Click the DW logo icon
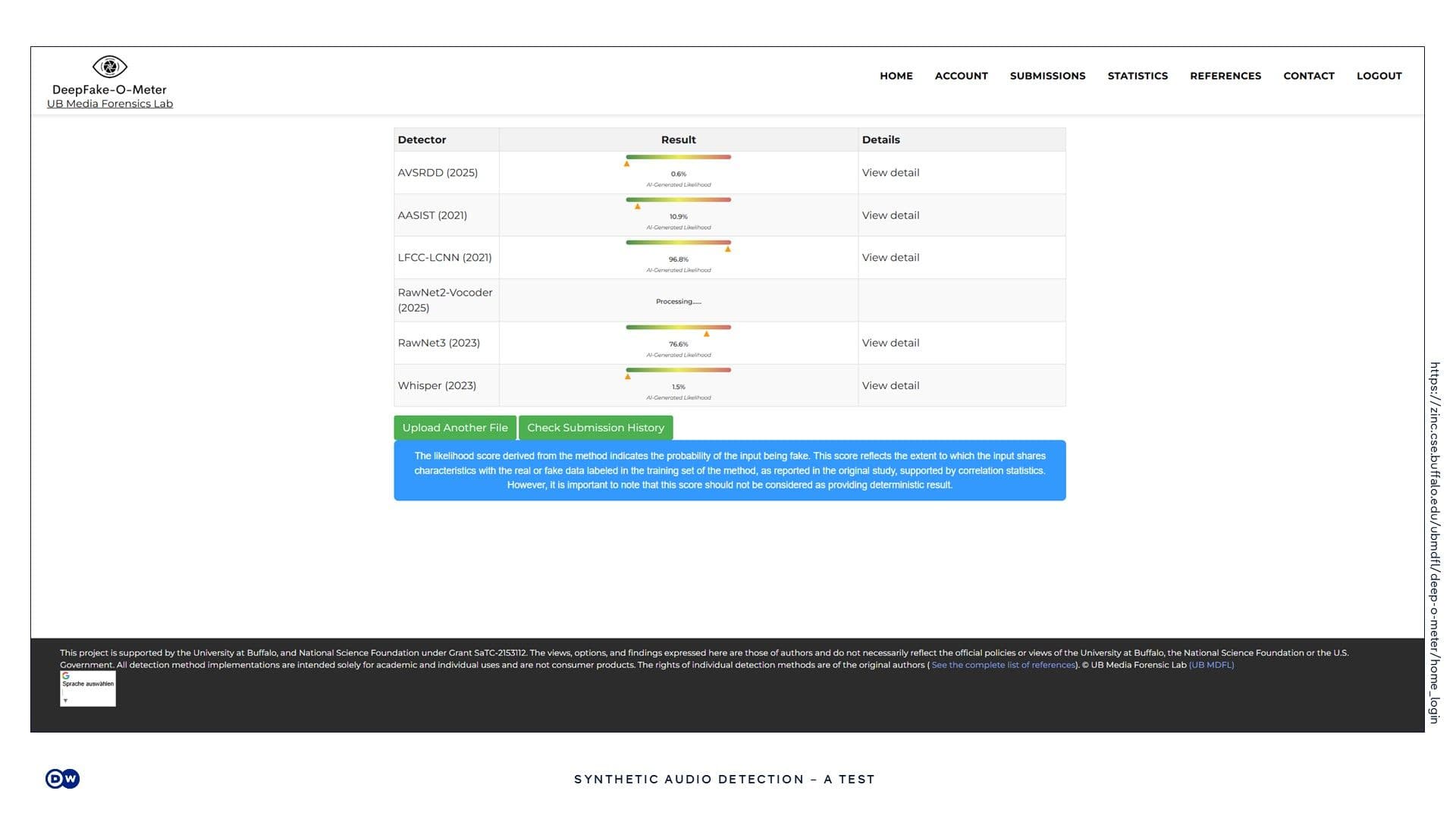This screenshot has height=819, width=1456. click(x=62, y=779)
